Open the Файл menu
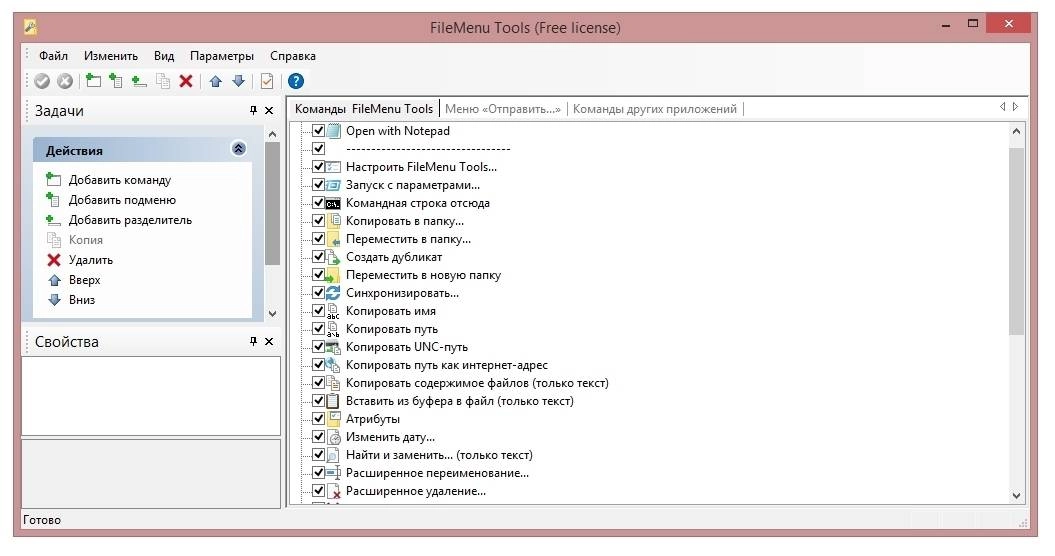The image size is (1055, 556). 53,56
